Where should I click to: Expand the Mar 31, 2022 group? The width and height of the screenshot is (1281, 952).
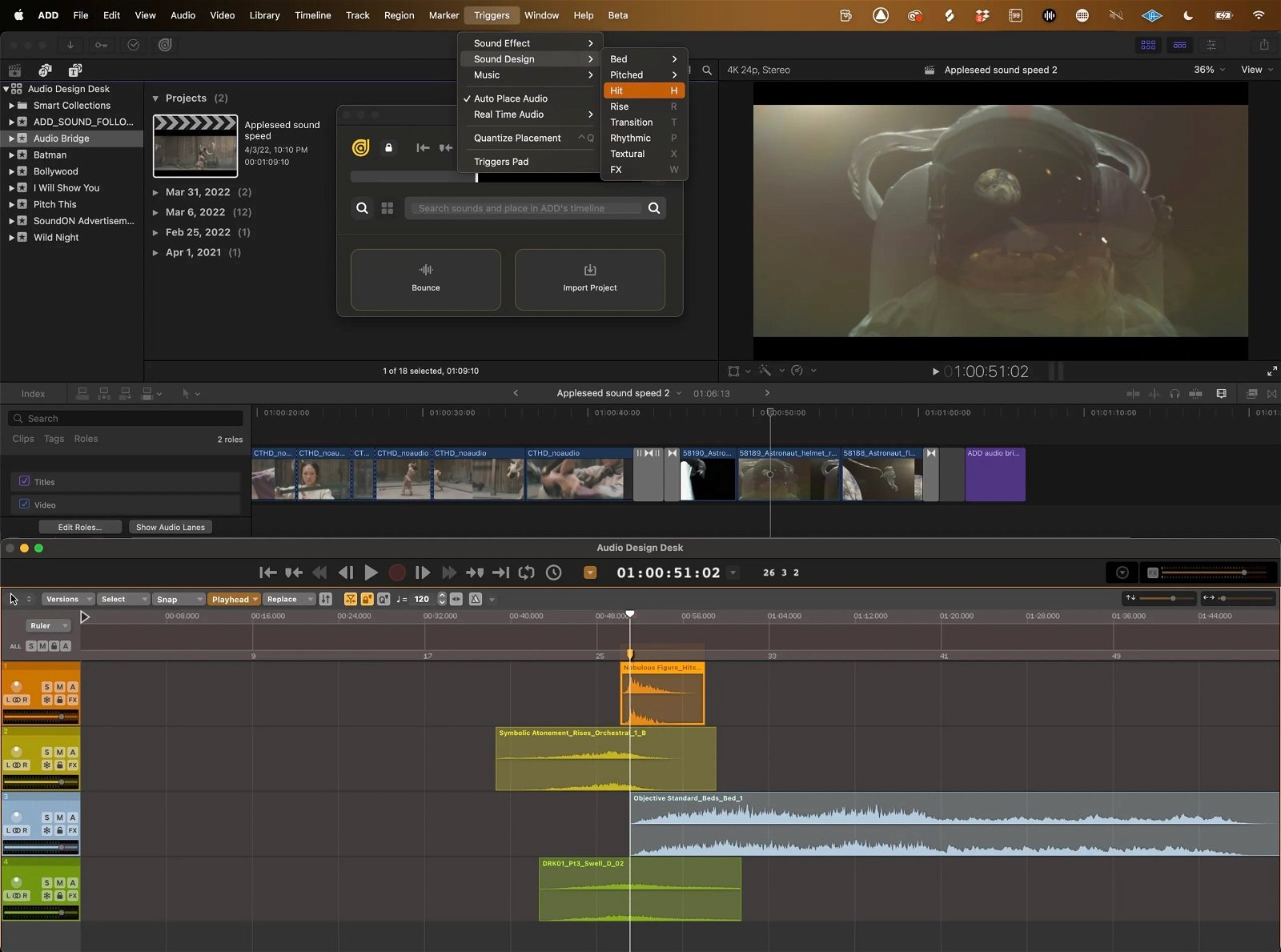click(x=156, y=192)
